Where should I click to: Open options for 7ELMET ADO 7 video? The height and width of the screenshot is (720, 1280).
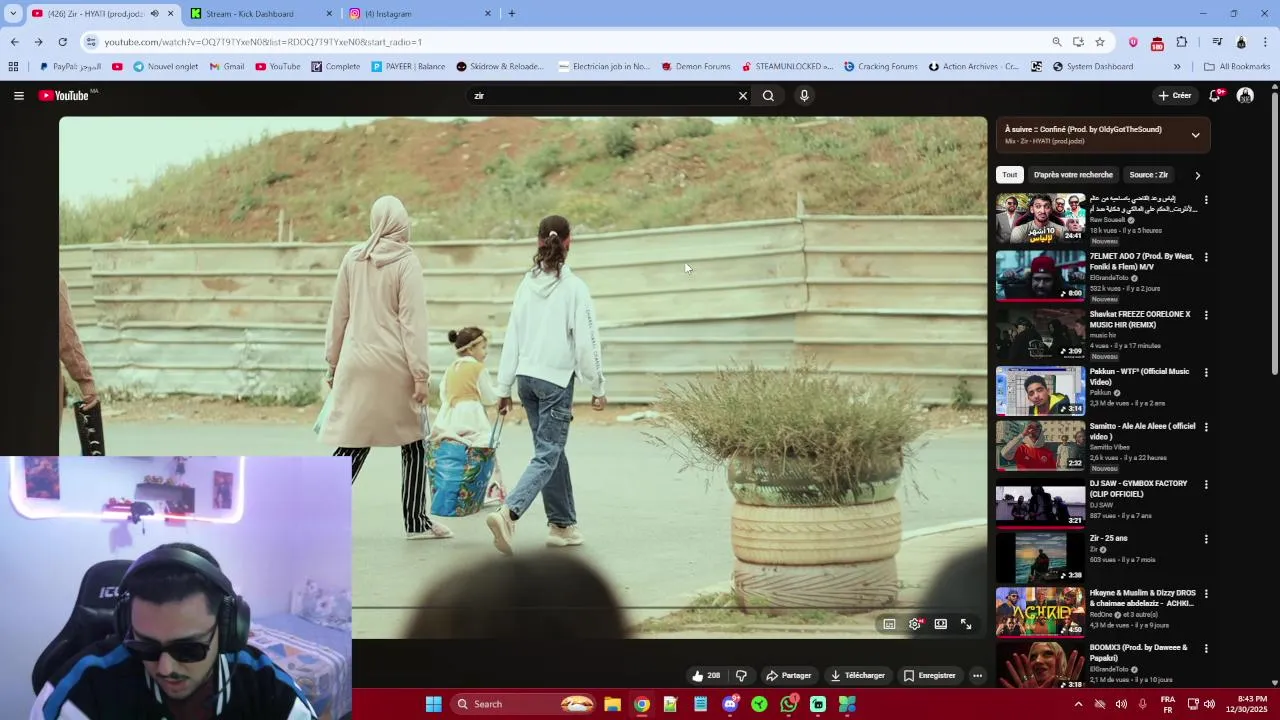tap(1206, 257)
